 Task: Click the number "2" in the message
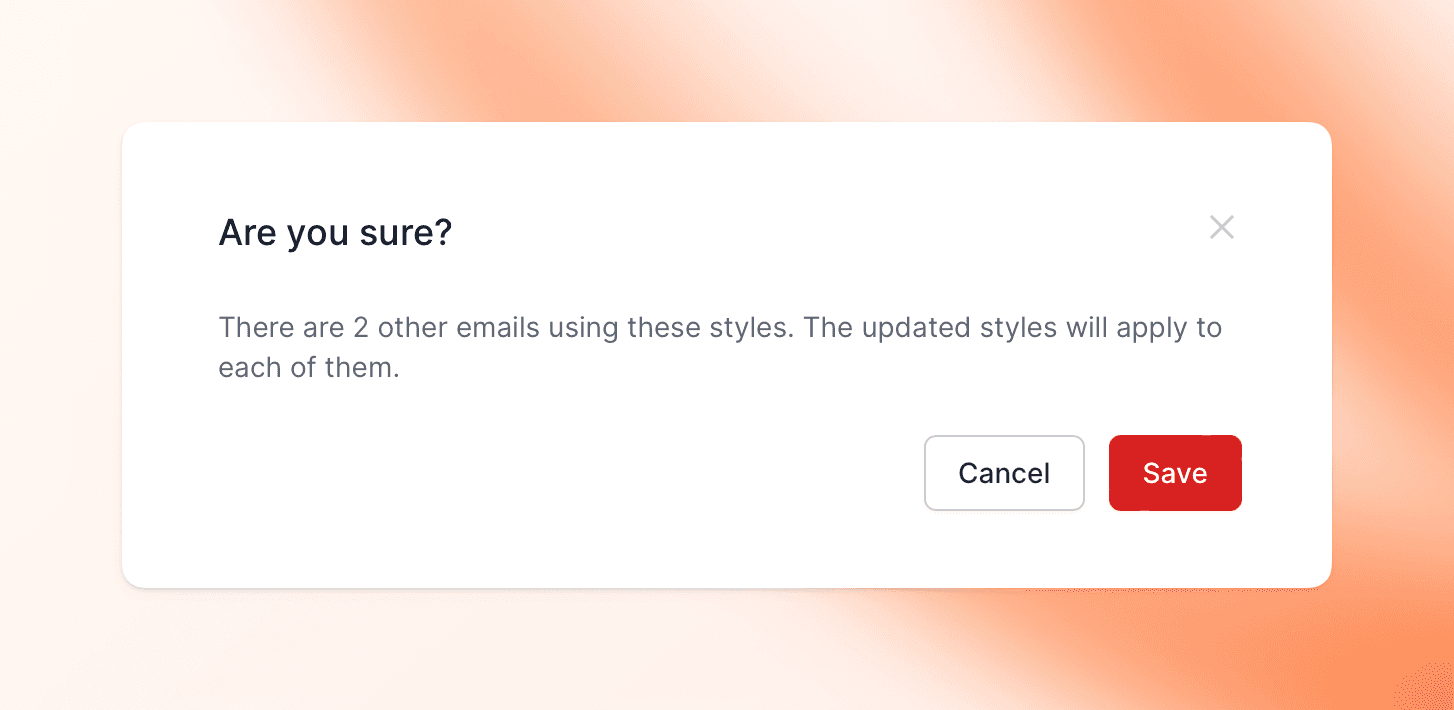tap(361, 328)
